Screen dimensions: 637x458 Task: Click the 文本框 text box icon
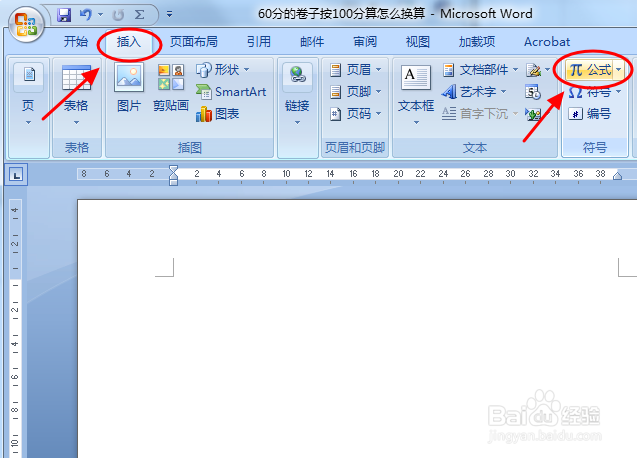pyautogui.click(x=416, y=77)
